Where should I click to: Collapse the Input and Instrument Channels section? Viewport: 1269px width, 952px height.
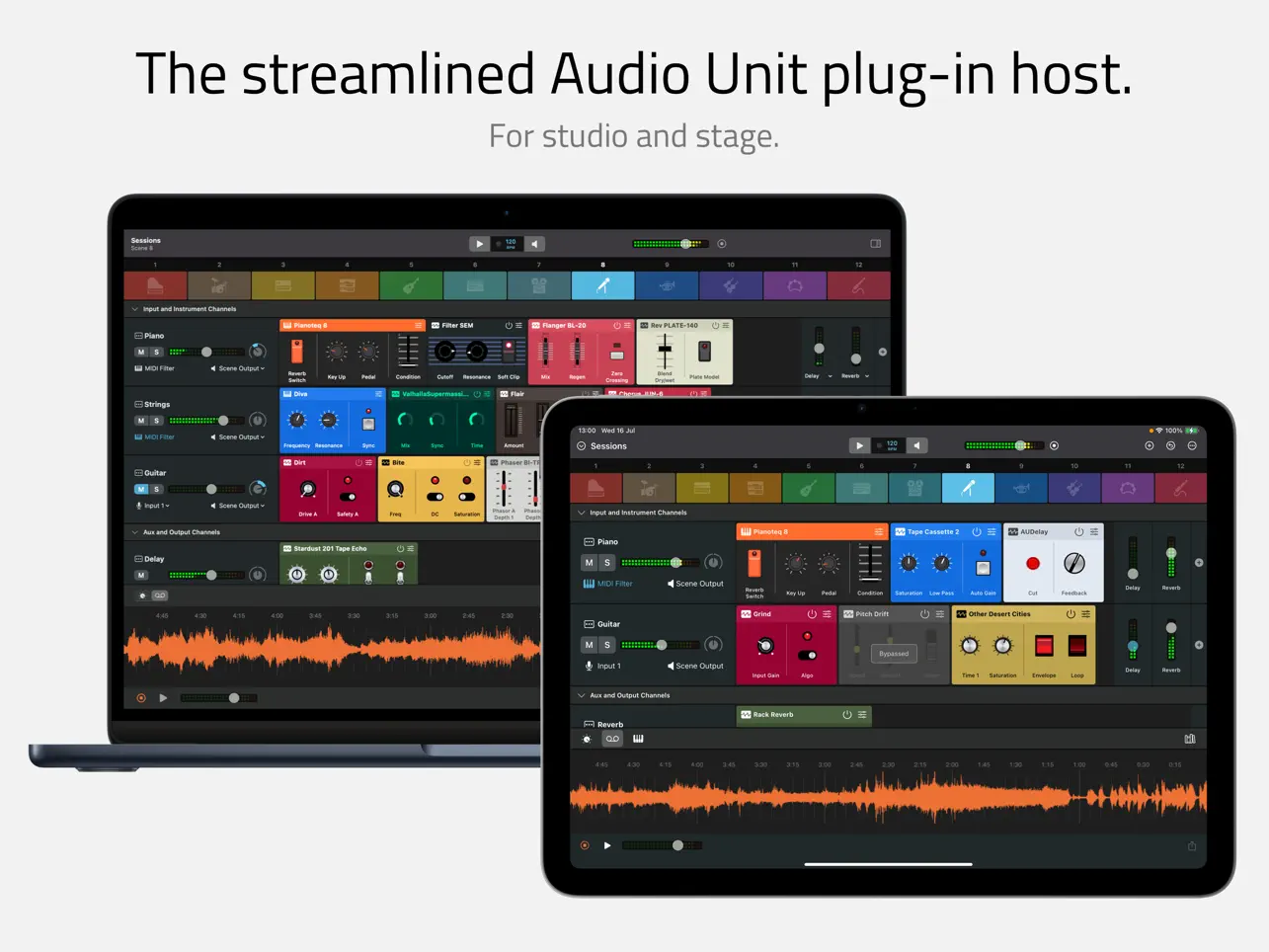tap(580, 513)
